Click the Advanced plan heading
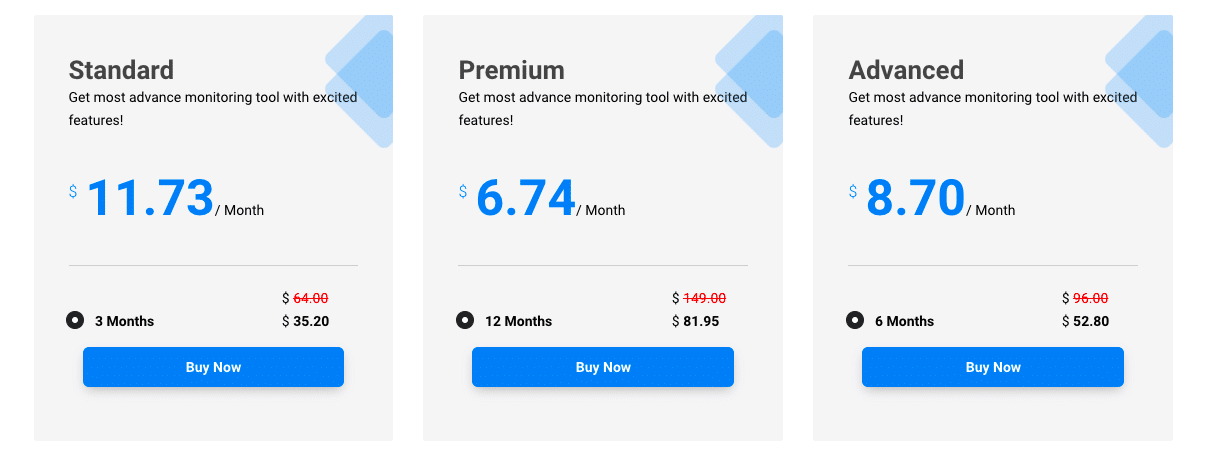The image size is (1207, 456). point(906,70)
